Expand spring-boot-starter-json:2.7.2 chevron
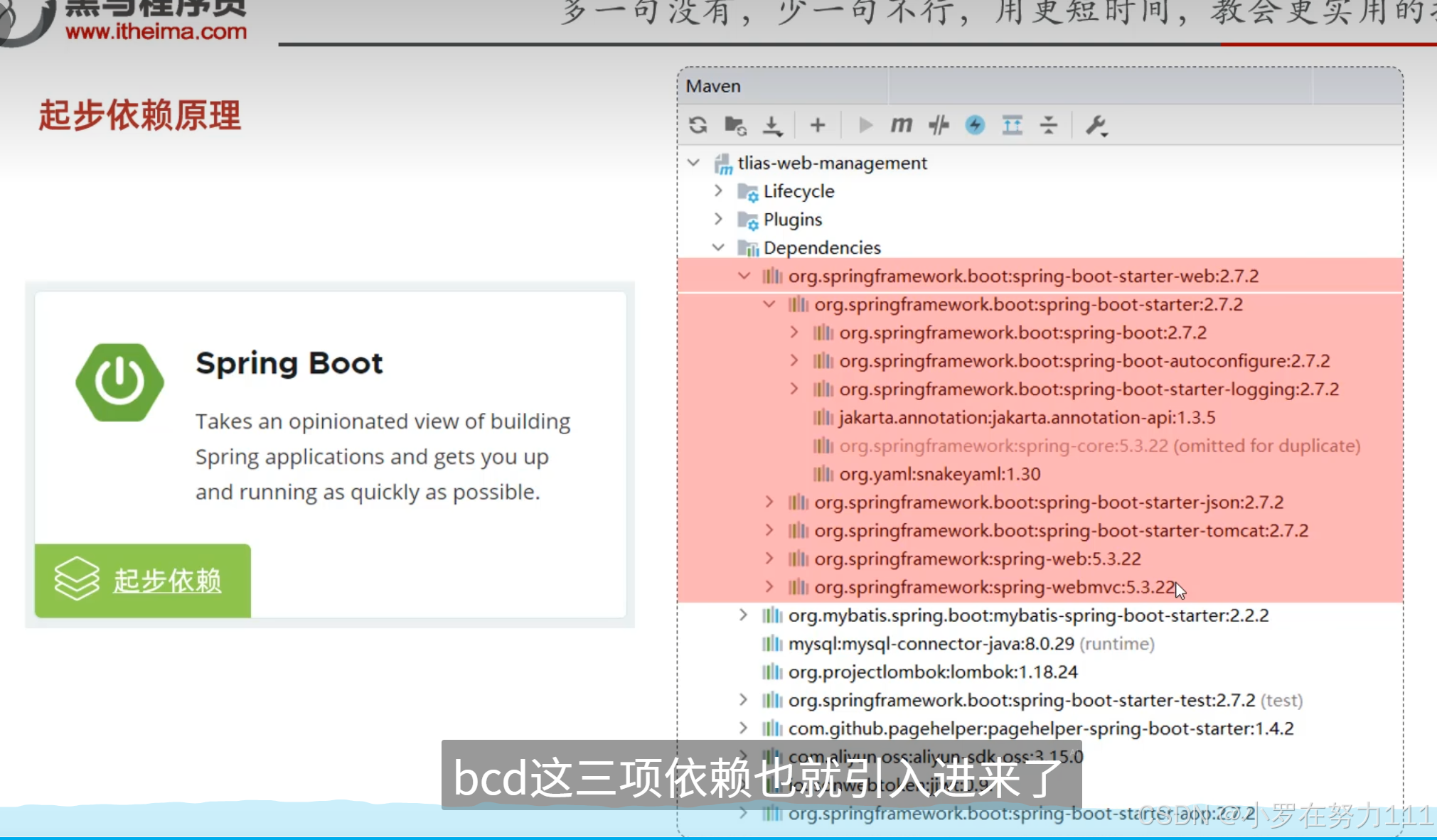The width and height of the screenshot is (1437, 840). tap(769, 502)
